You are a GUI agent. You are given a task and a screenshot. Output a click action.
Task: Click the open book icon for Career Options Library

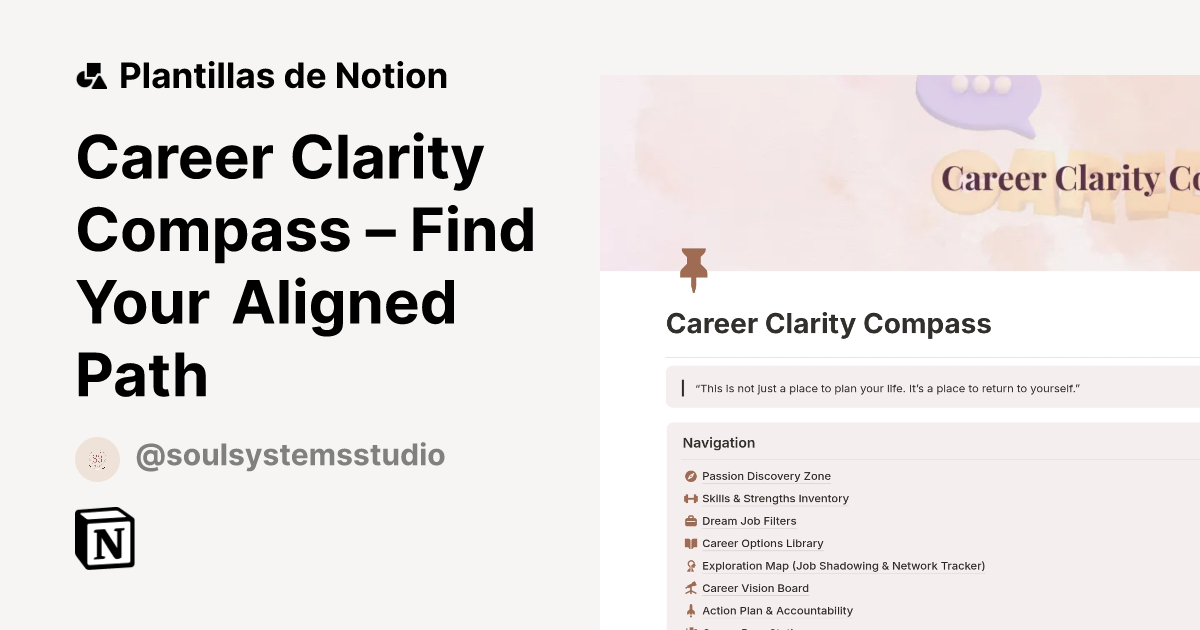click(x=690, y=543)
